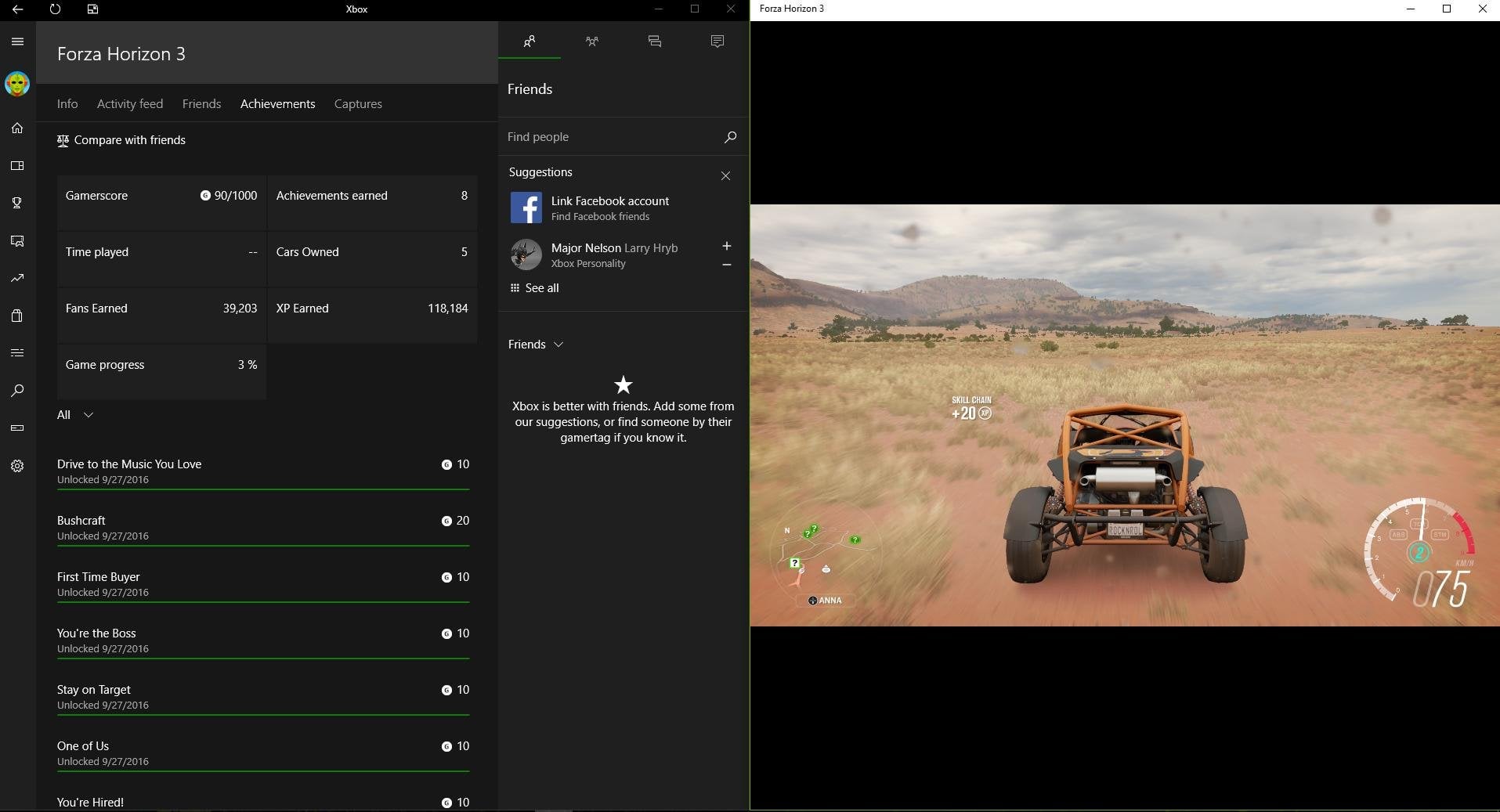Click the Forza Horizon 3 page title

coord(121,54)
